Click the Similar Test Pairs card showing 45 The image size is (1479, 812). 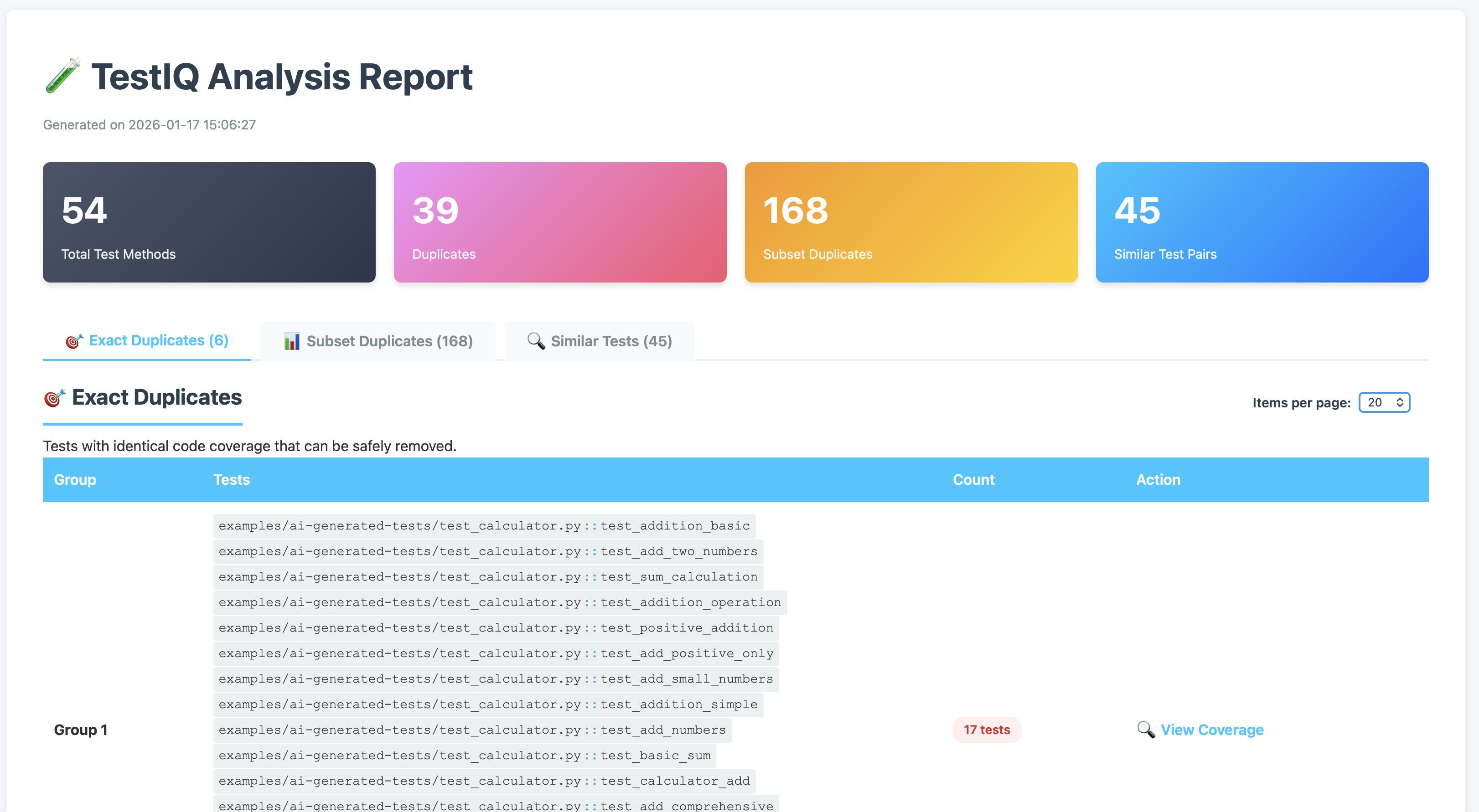(x=1262, y=223)
